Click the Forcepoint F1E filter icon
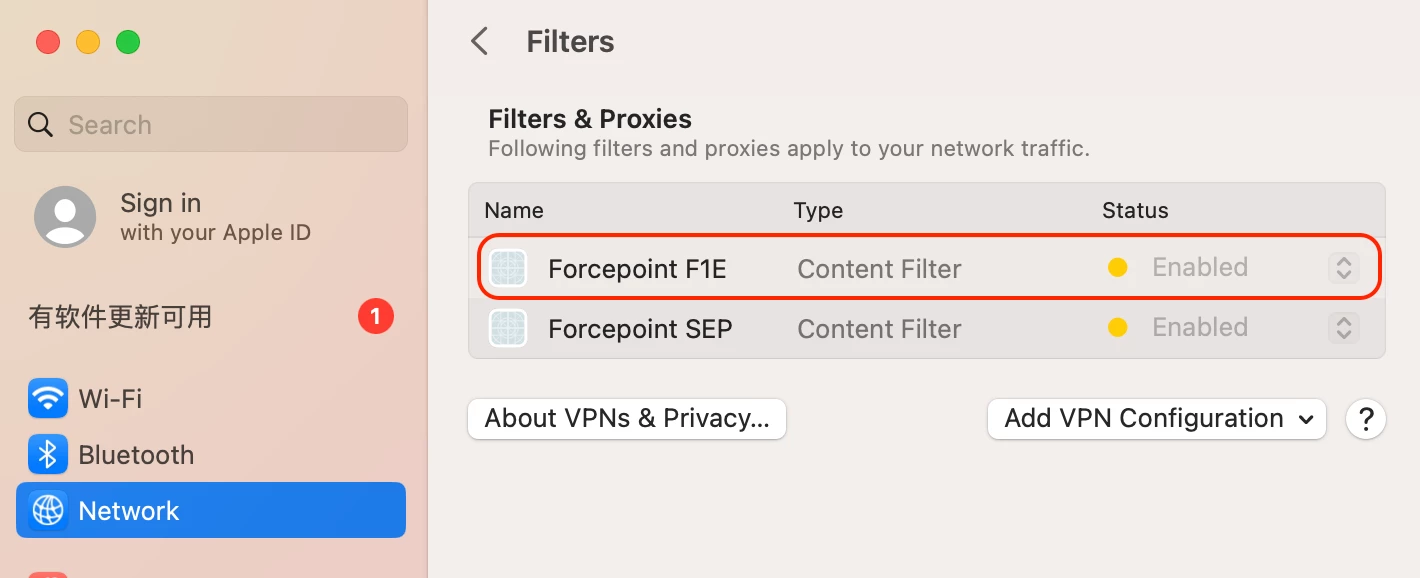Viewport: 1420px width, 578px height. pos(508,268)
